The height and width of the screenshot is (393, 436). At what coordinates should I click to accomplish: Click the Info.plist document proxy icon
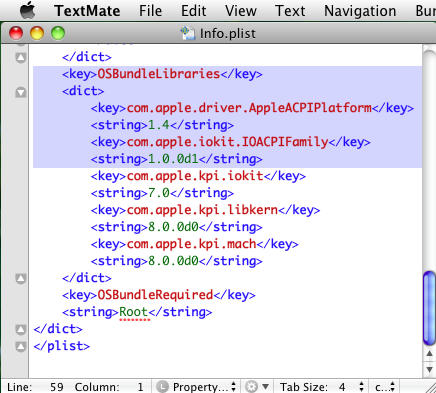188,33
